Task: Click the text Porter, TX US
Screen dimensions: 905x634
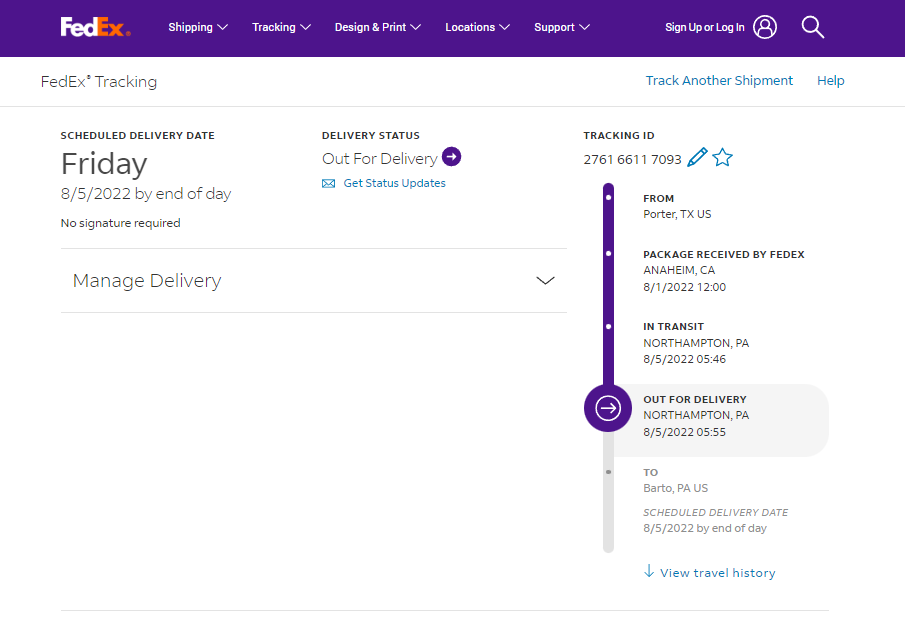Action: click(677, 214)
